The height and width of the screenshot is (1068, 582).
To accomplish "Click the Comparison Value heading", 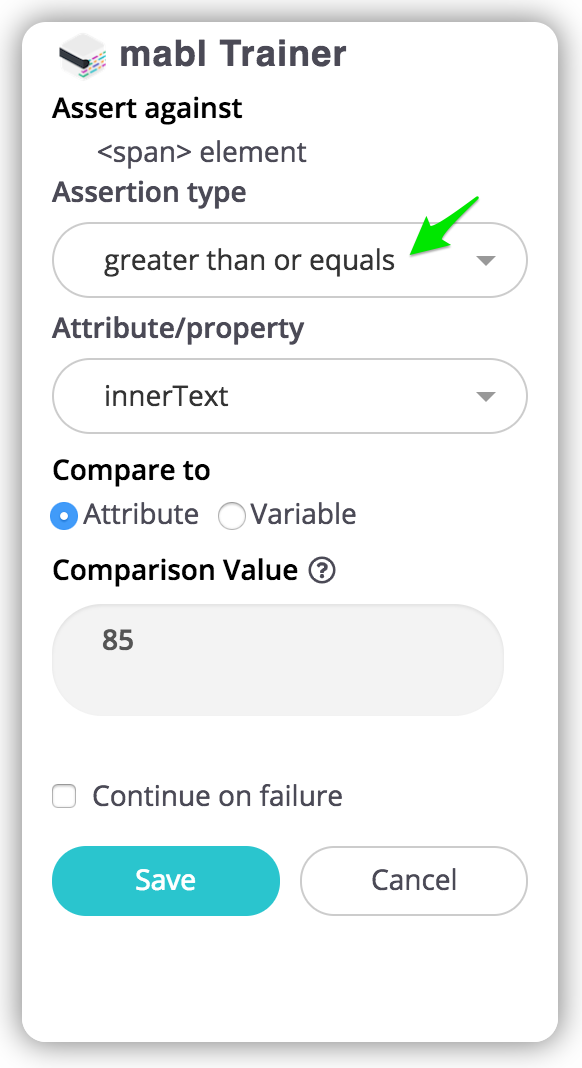I will coord(175,571).
